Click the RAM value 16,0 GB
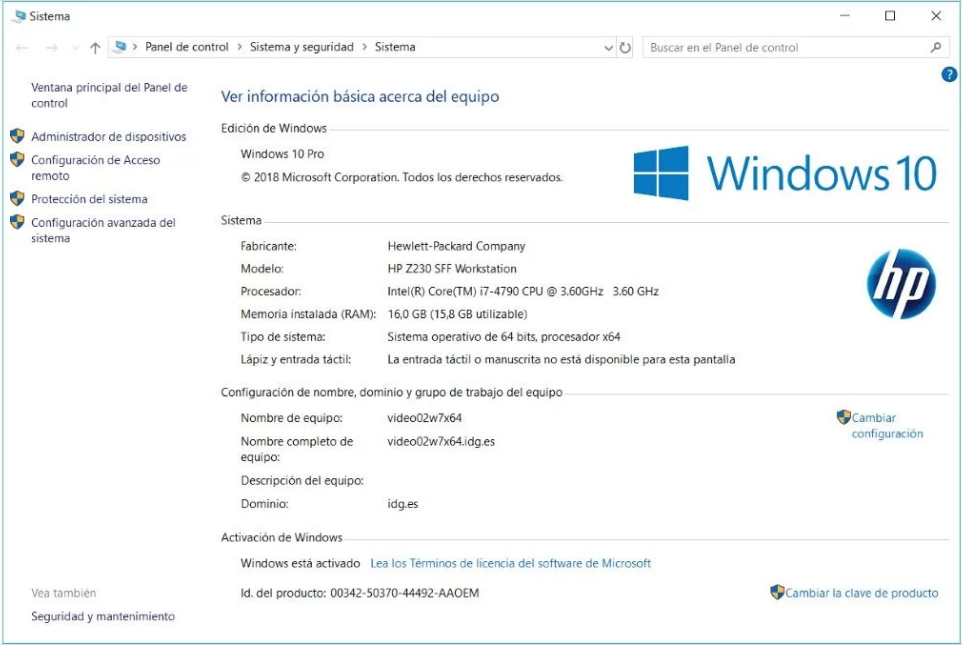Screen dimensions: 962x647 click(457, 314)
